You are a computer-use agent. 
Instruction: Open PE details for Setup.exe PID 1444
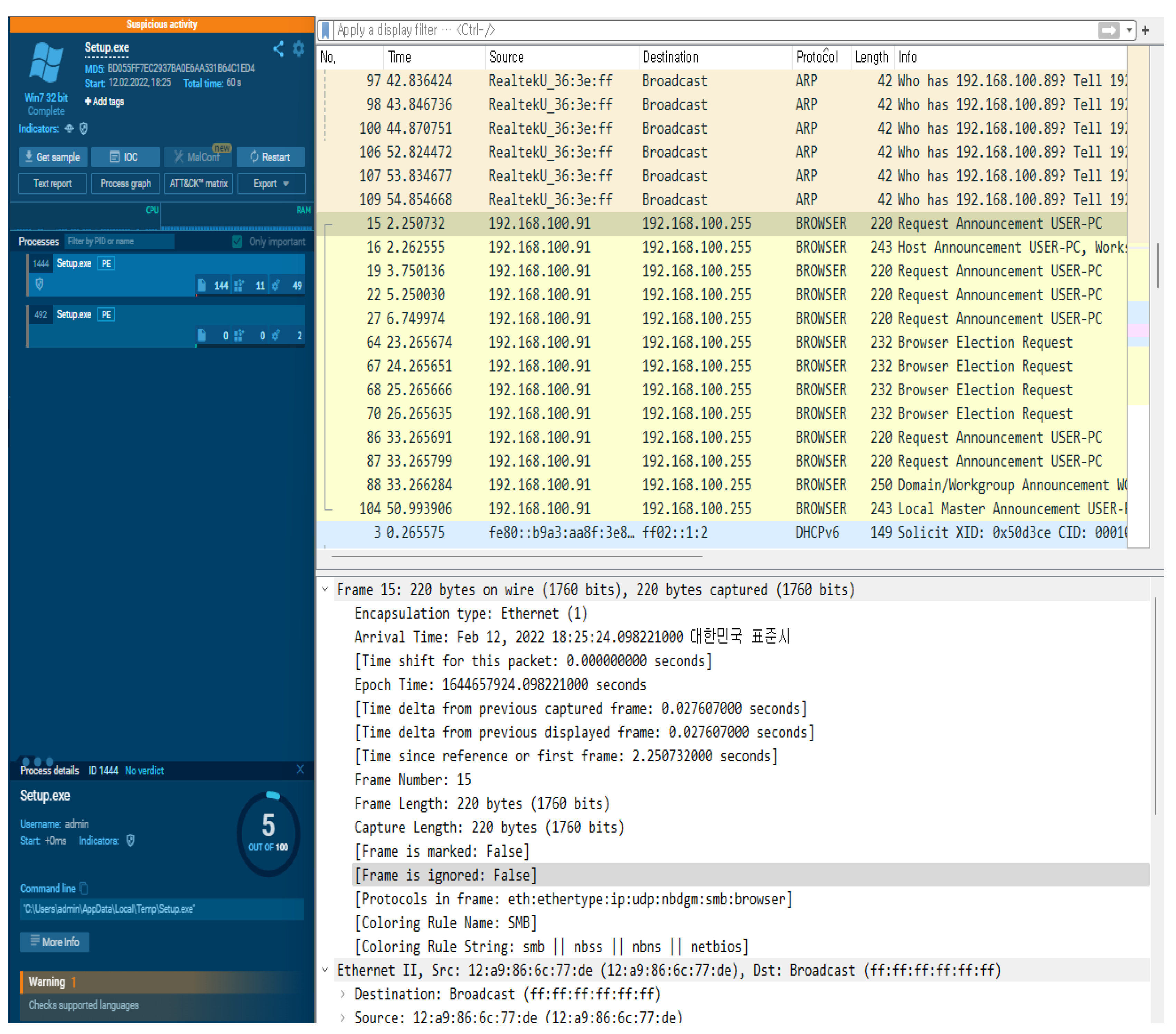(106, 264)
